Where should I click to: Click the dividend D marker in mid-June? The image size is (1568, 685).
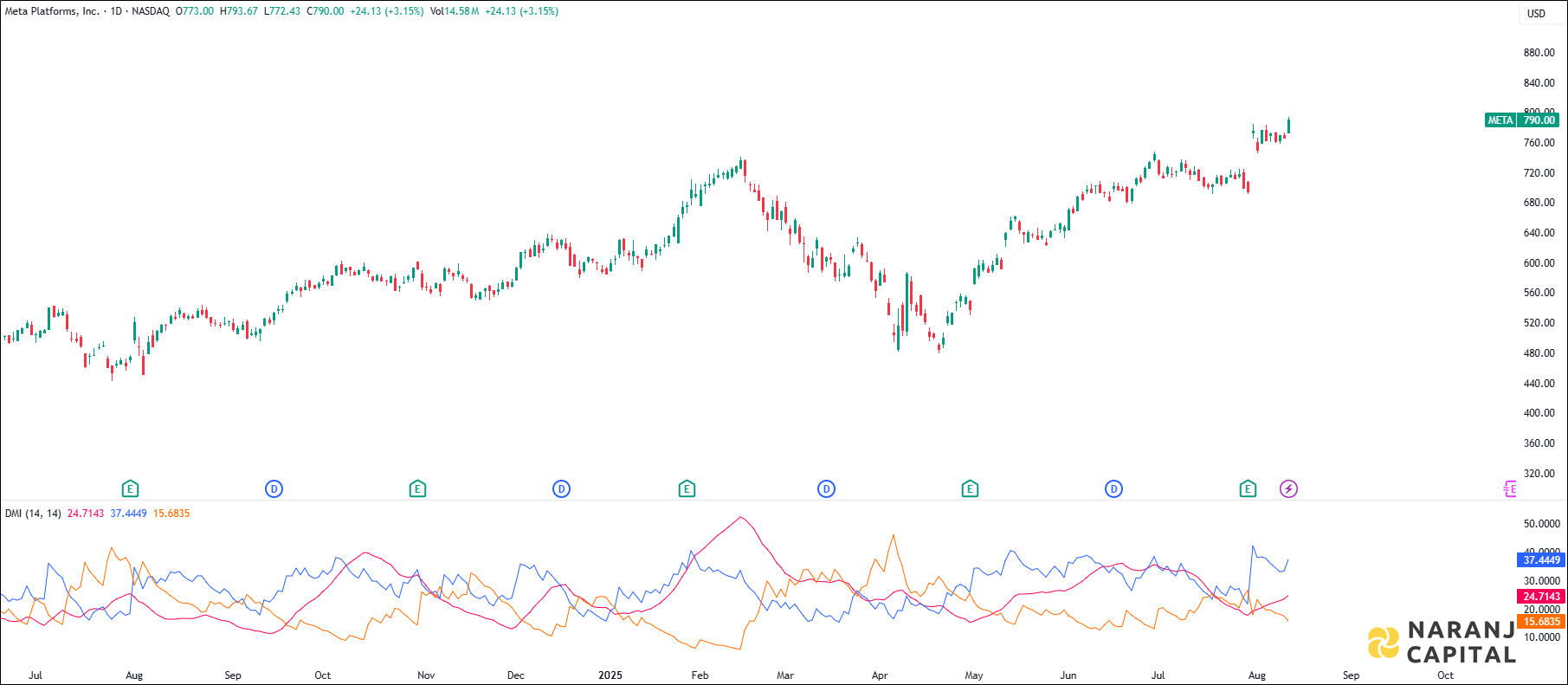[x=1113, y=489]
